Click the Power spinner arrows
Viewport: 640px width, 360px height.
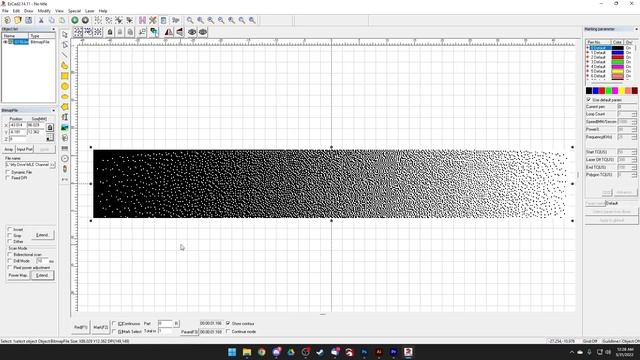634,129
